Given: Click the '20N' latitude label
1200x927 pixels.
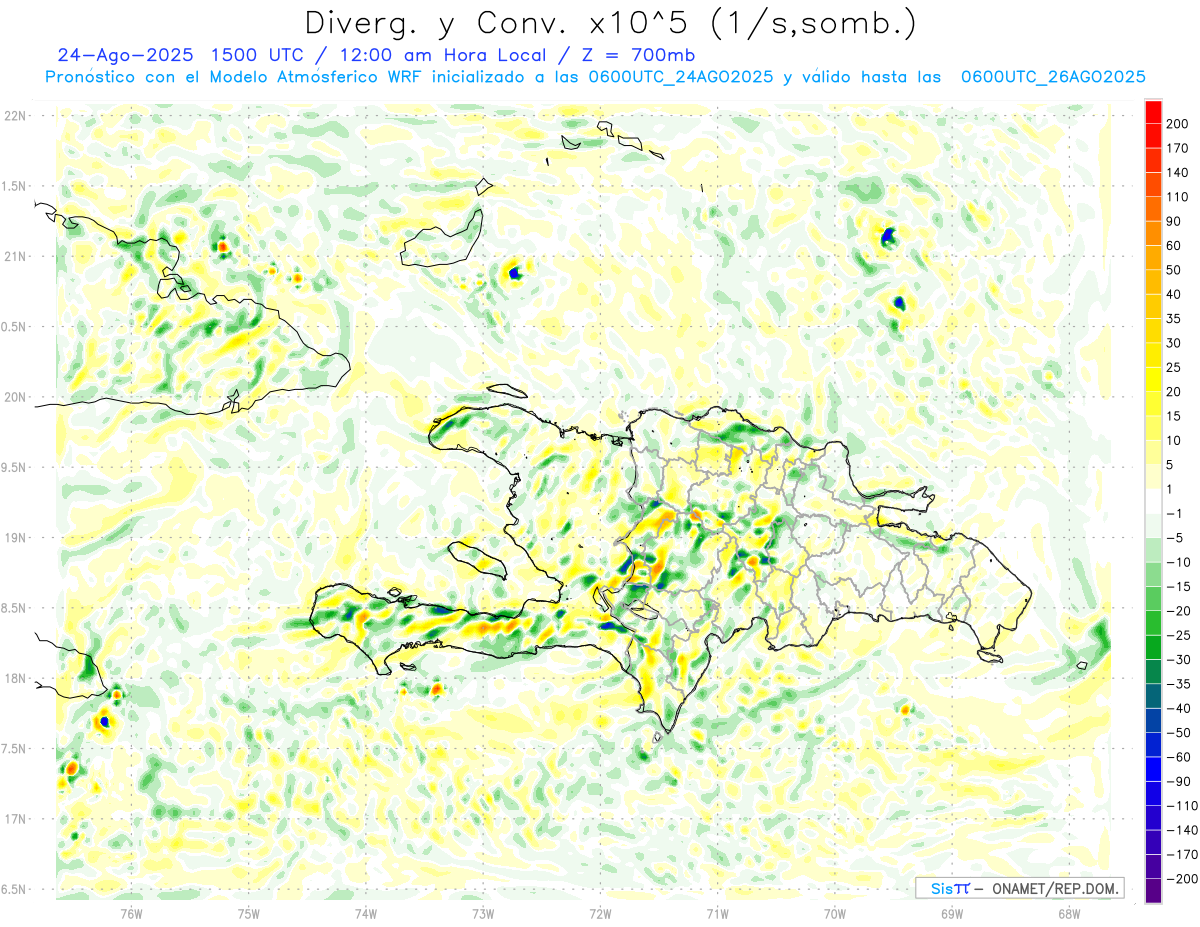Looking at the screenshot, I should (x=17, y=397).
